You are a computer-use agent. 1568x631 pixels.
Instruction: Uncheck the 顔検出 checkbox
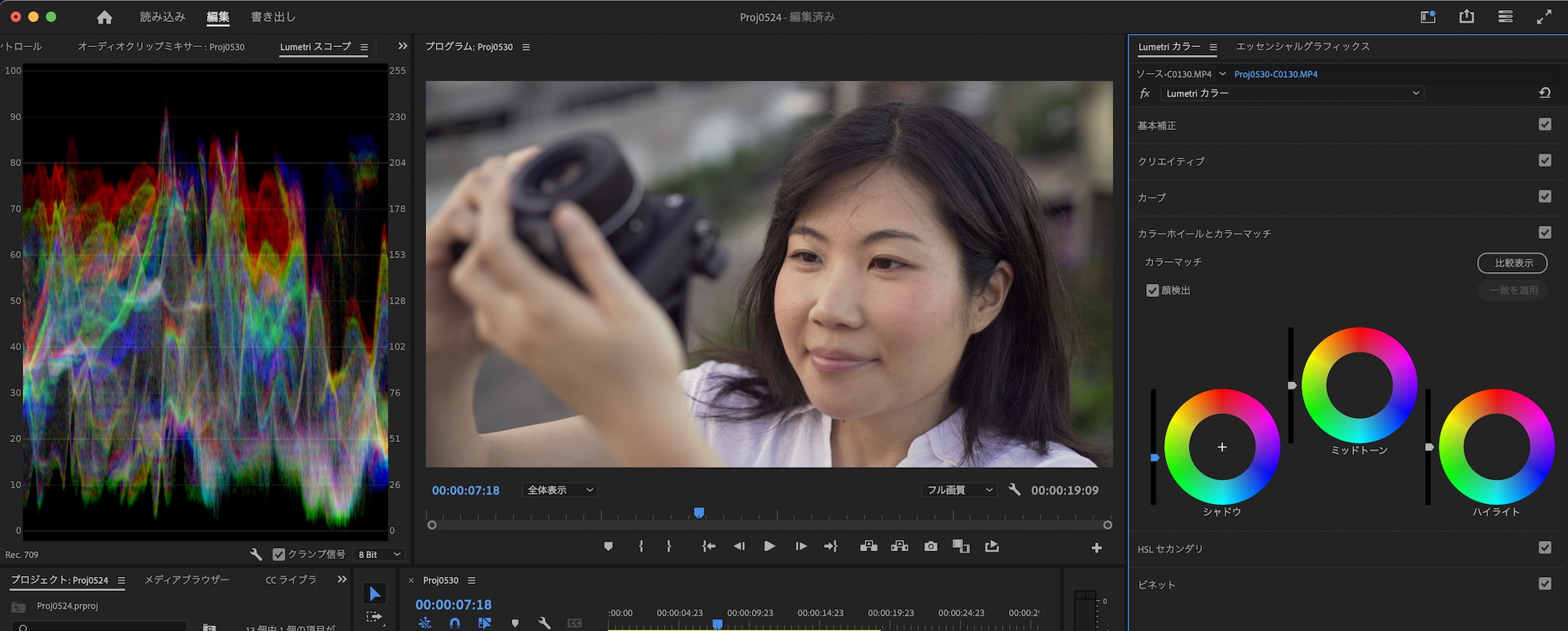tap(1152, 291)
